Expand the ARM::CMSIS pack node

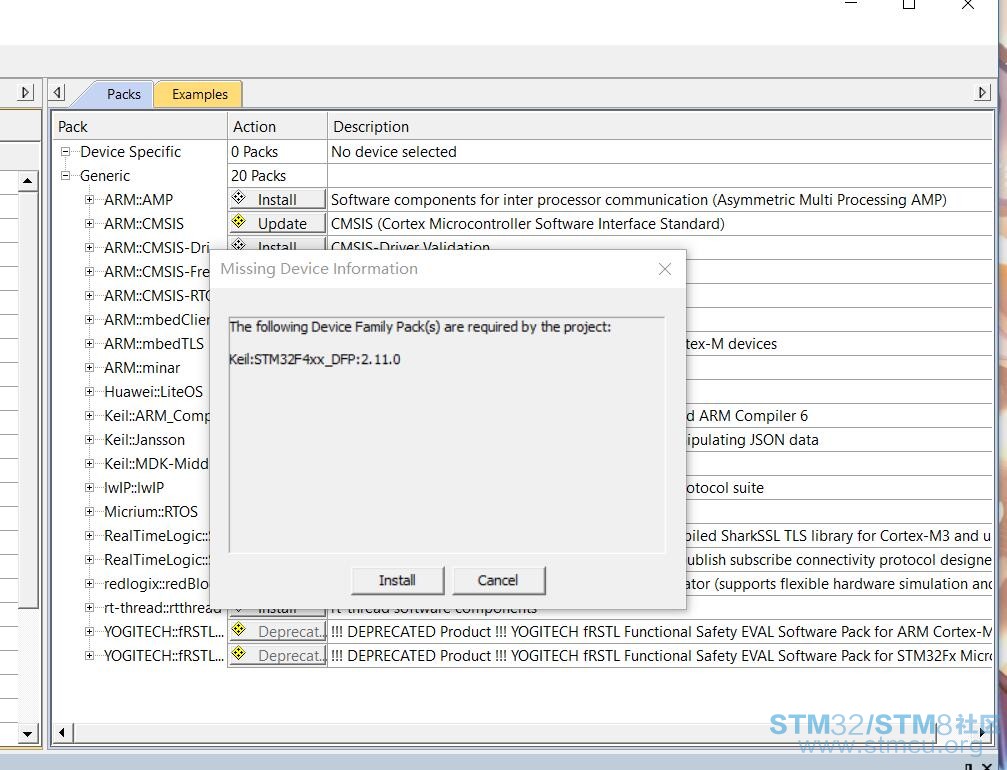pos(89,223)
